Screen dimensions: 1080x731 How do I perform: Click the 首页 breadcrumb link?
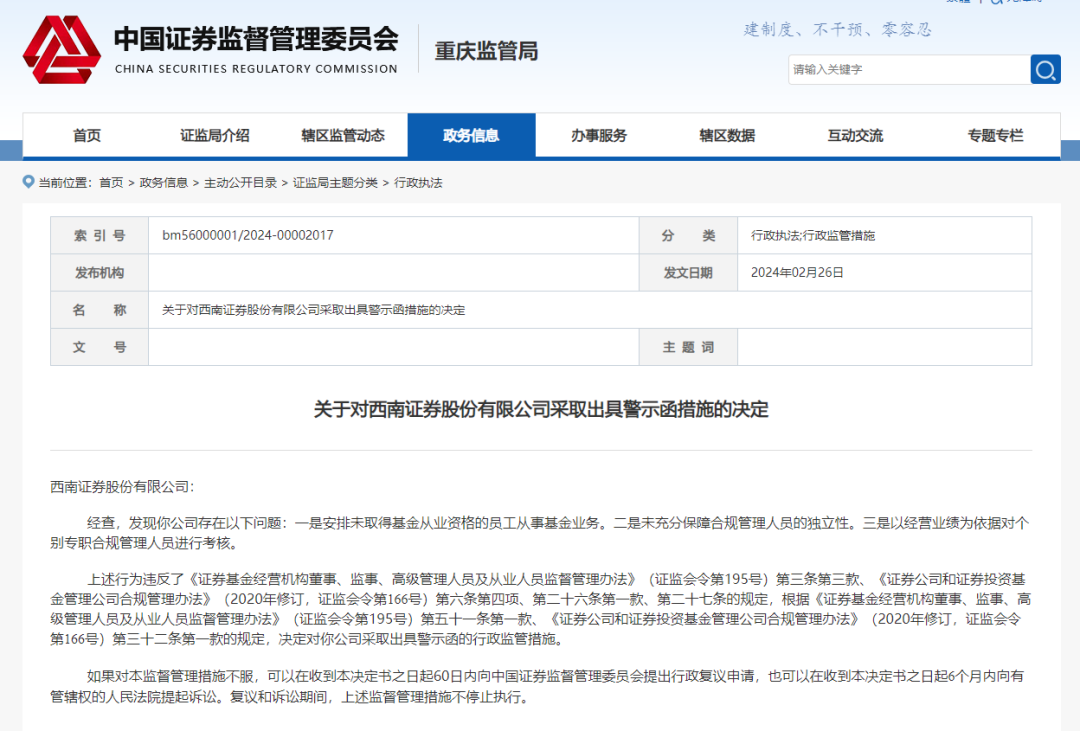pos(111,183)
